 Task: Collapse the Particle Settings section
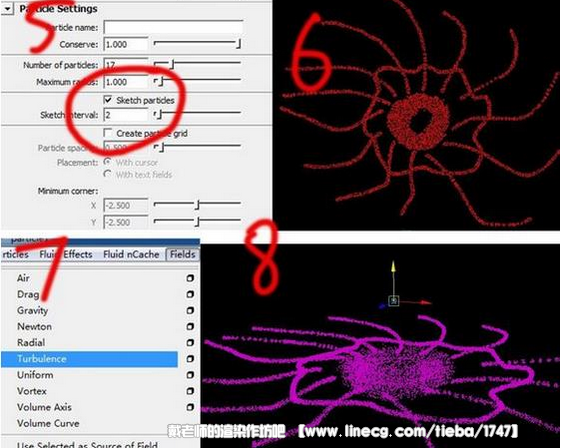point(7,8)
